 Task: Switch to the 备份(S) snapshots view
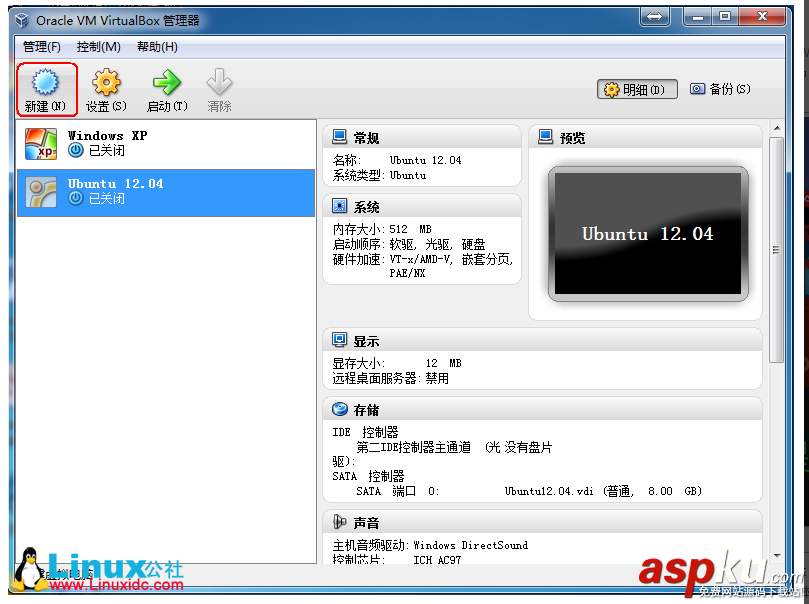pyautogui.click(x=722, y=89)
